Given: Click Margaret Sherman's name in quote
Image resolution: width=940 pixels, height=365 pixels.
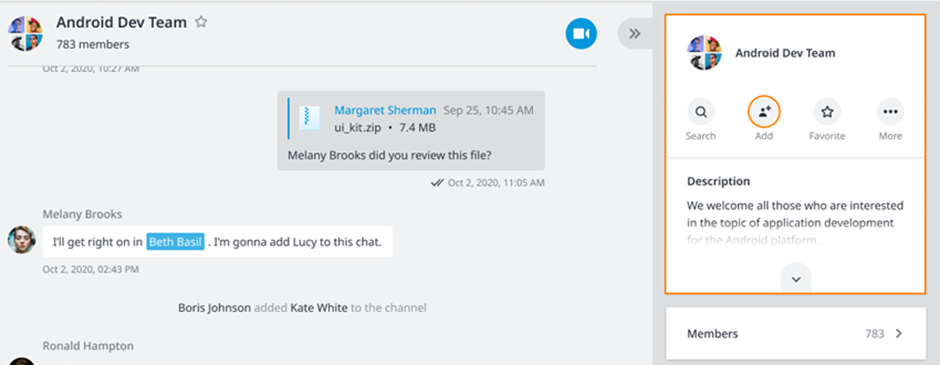Looking at the screenshot, I should pyautogui.click(x=385, y=110).
